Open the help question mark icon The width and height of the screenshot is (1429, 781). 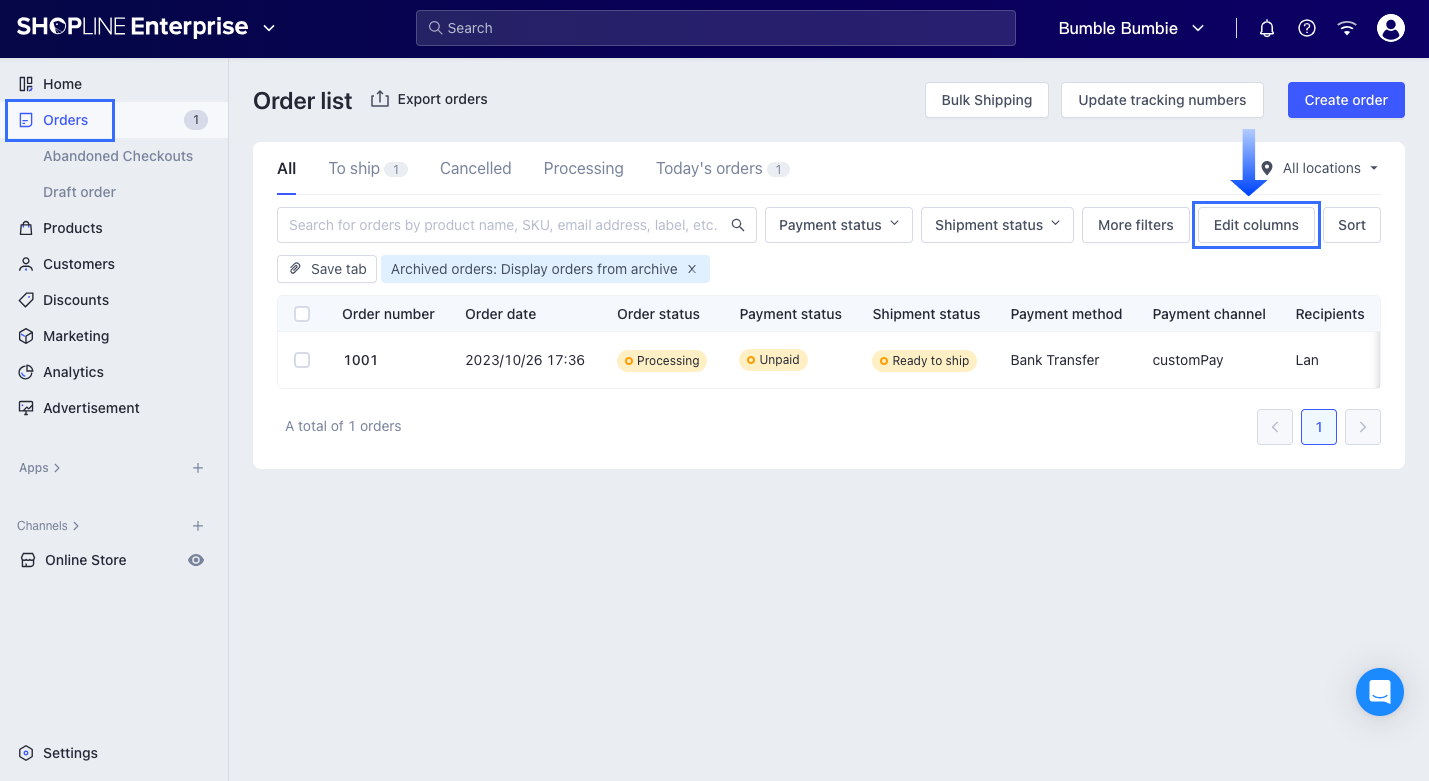click(1306, 28)
